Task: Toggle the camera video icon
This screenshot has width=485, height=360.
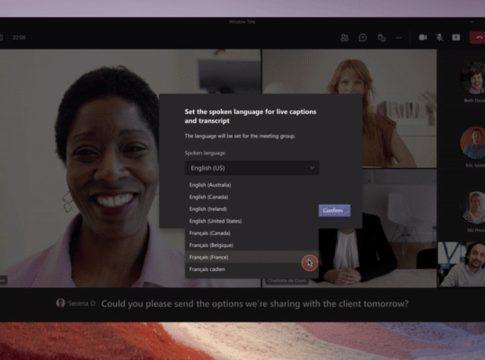Action: click(423, 37)
